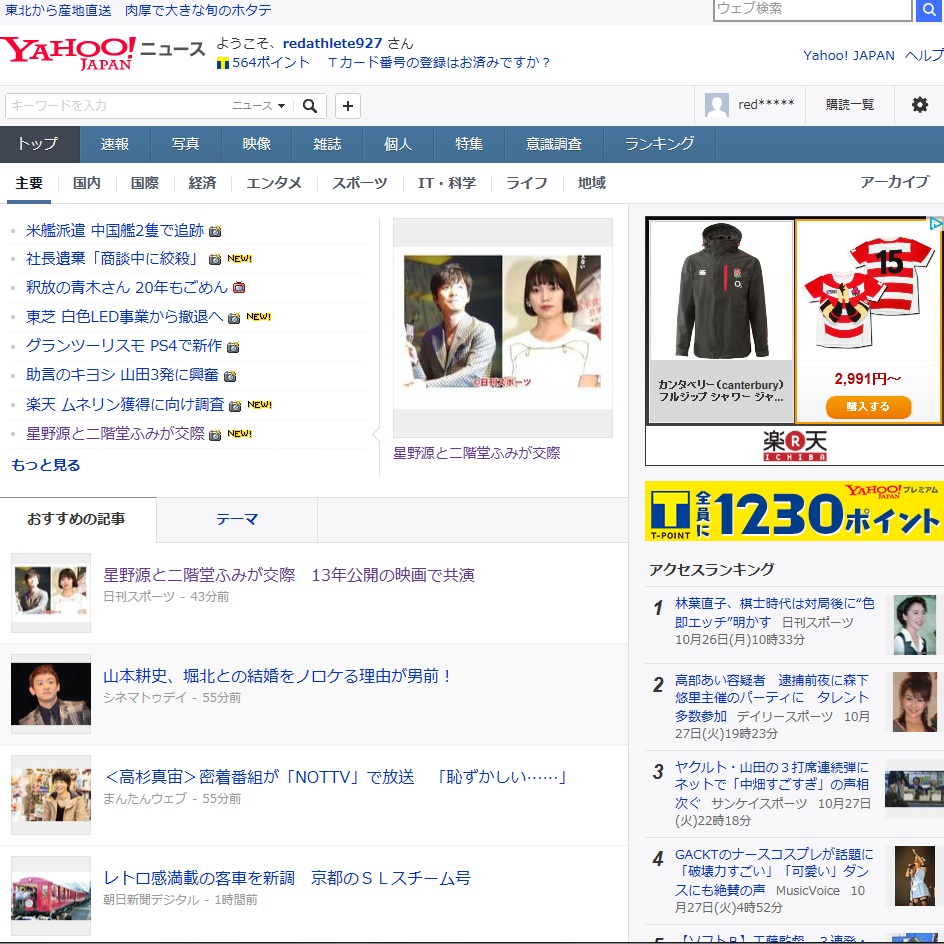Click camera icon next to グランツーリスモ headline
Image resolution: width=944 pixels, height=944 pixels.
[x=233, y=347]
